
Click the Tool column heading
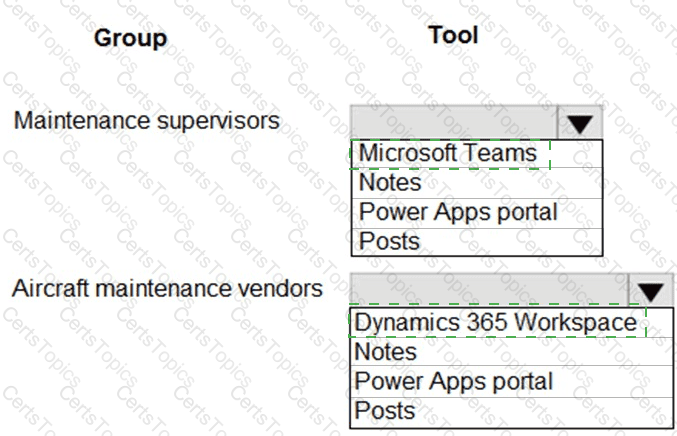point(453,35)
